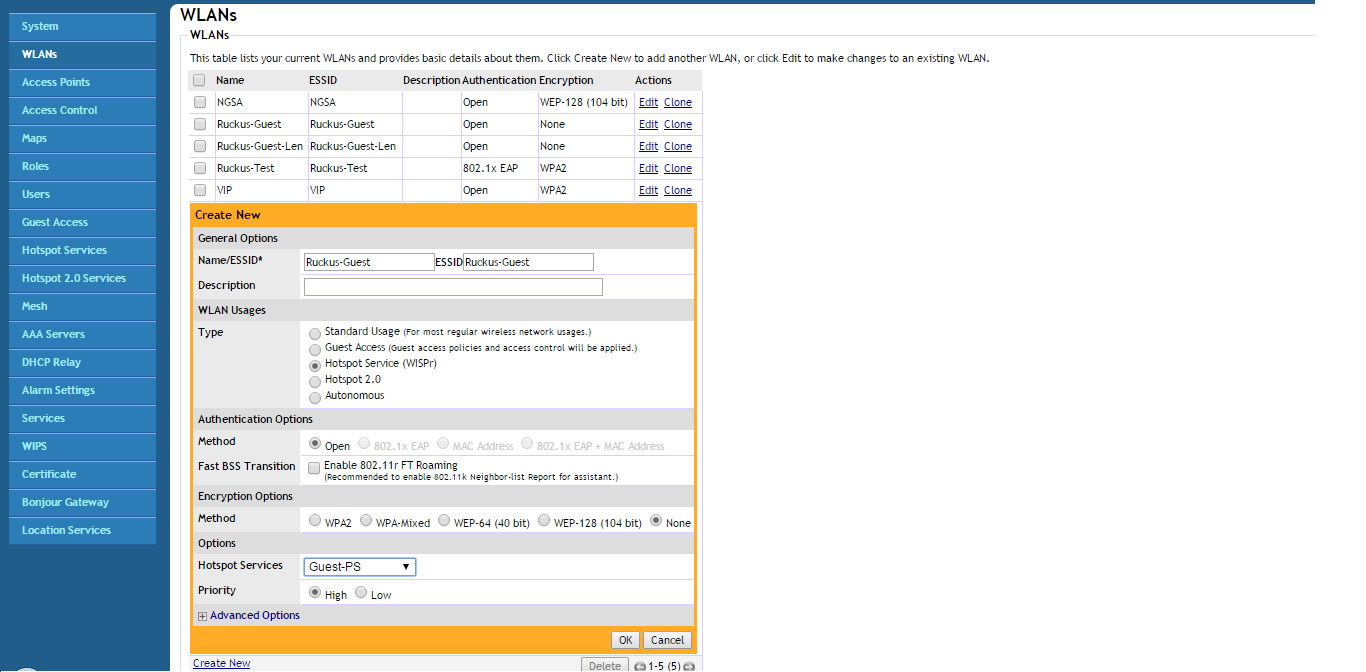Click the Description input field
This screenshot has width=1366, height=672.
click(x=453, y=287)
